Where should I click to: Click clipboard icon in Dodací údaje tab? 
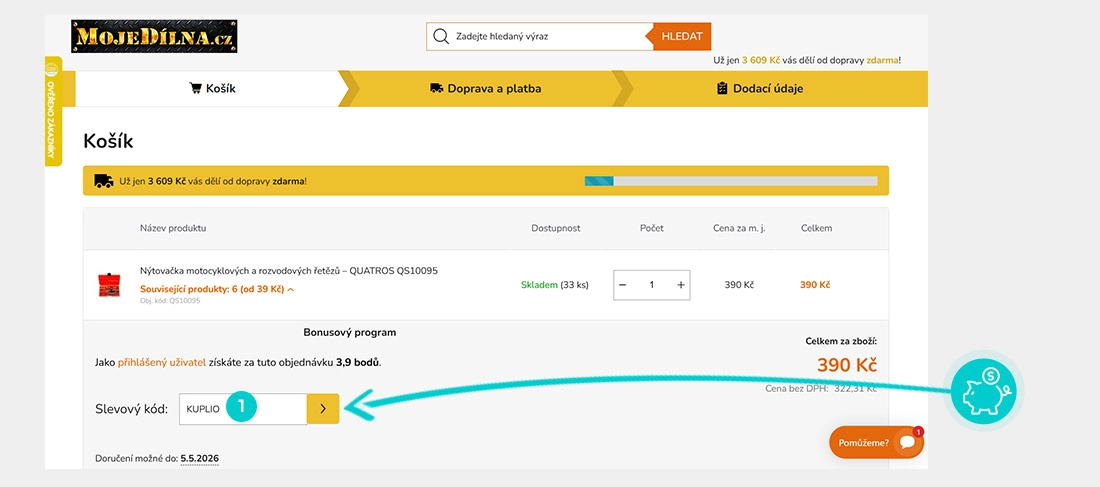tap(722, 88)
